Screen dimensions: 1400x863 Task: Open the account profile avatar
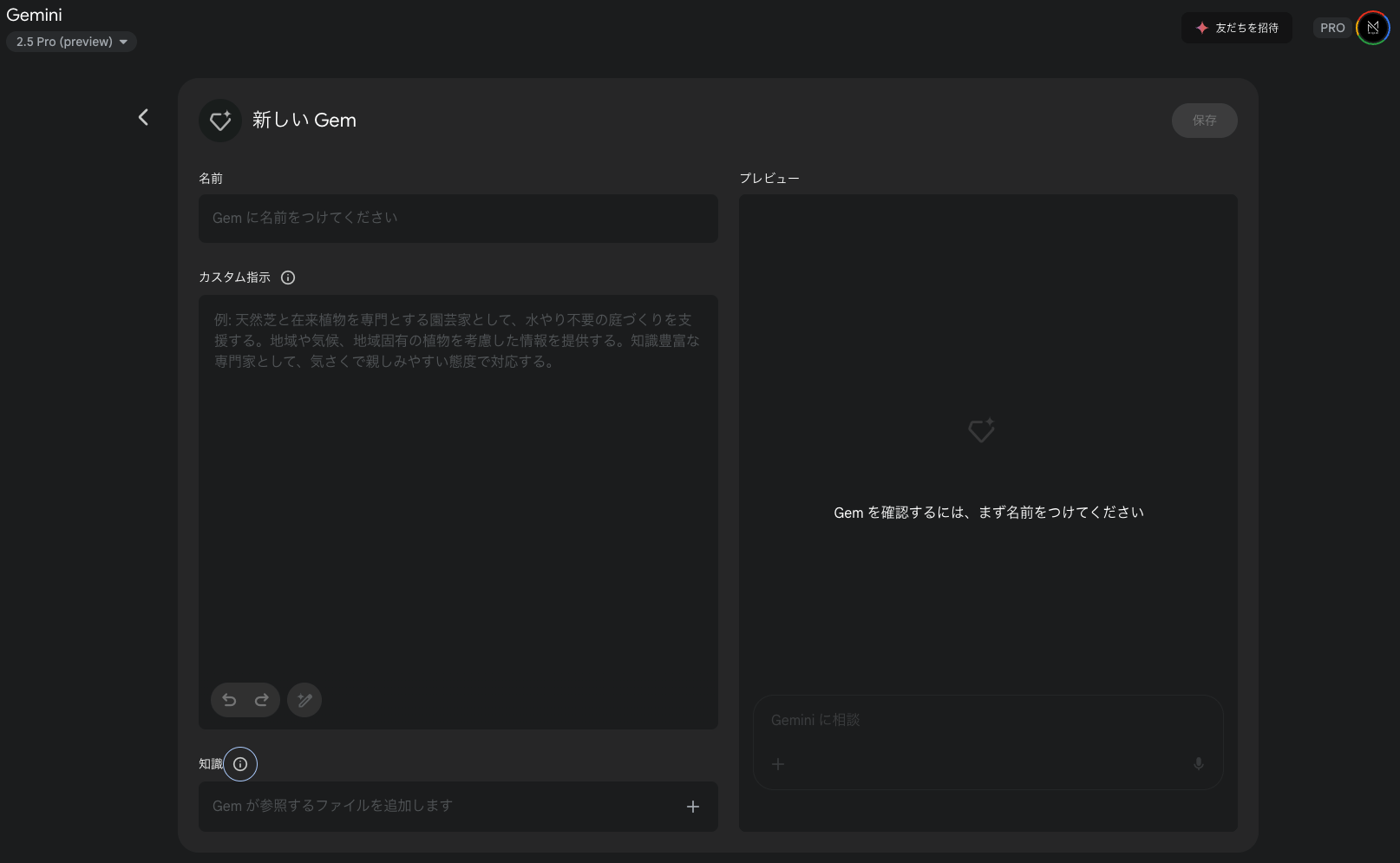[x=1373, y=28]
